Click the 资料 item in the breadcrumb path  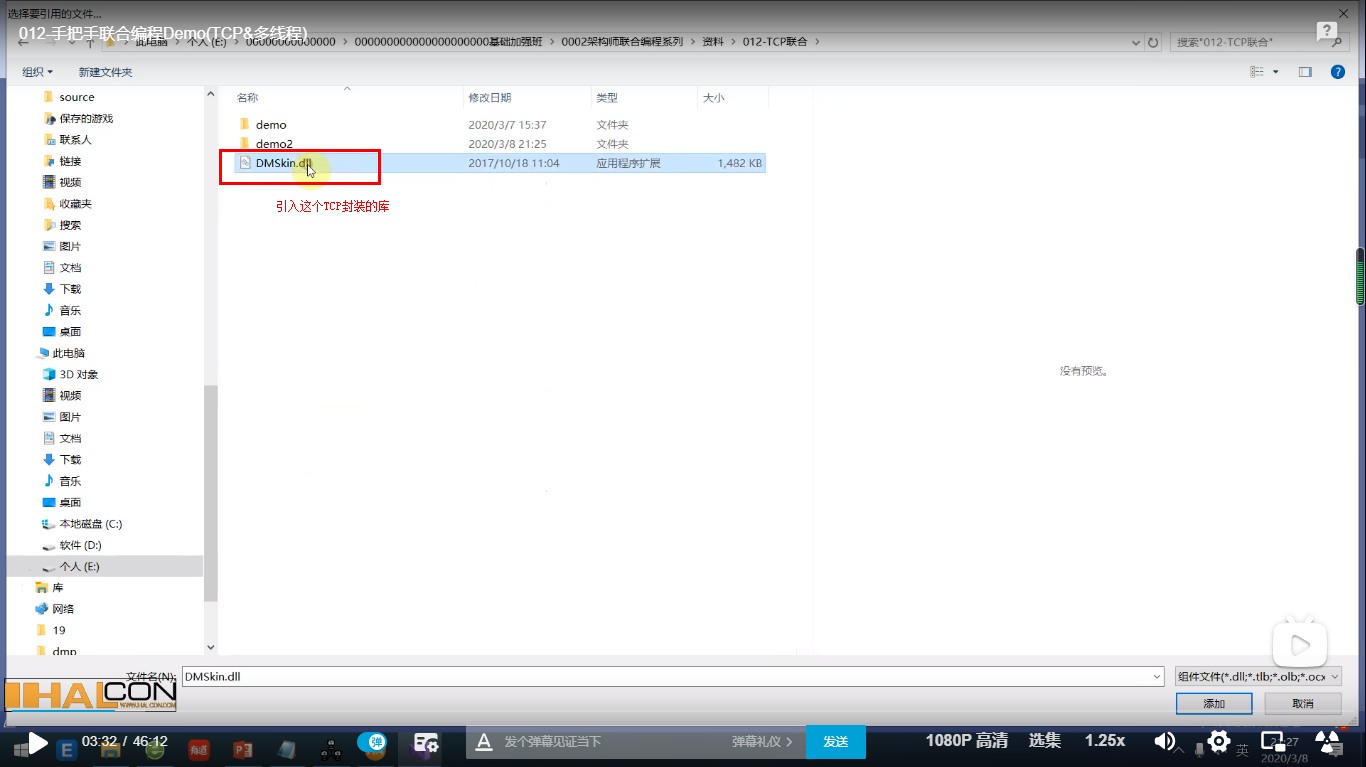point(713,42)
